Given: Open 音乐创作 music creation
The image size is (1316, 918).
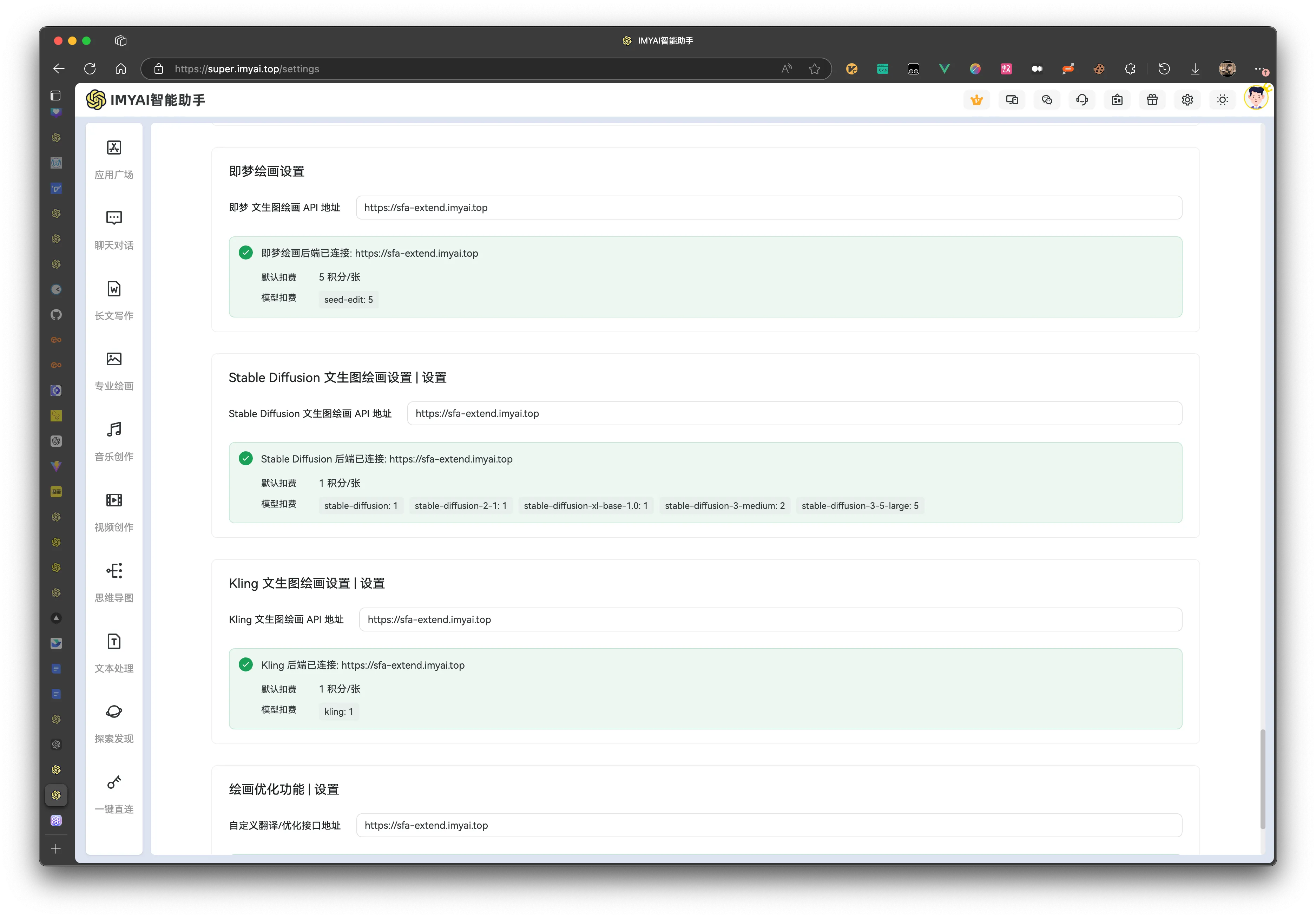Looking at the screenshot, I should click(113, 441).
